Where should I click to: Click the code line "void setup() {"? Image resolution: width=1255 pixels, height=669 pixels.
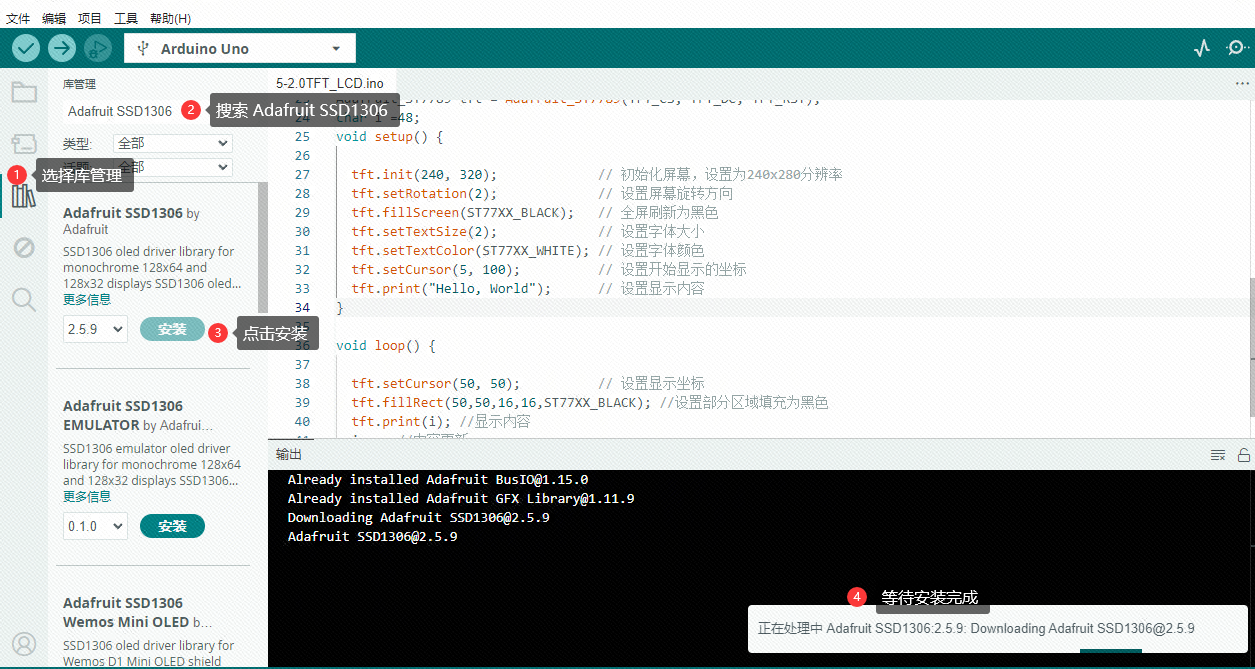coord(389,136)
